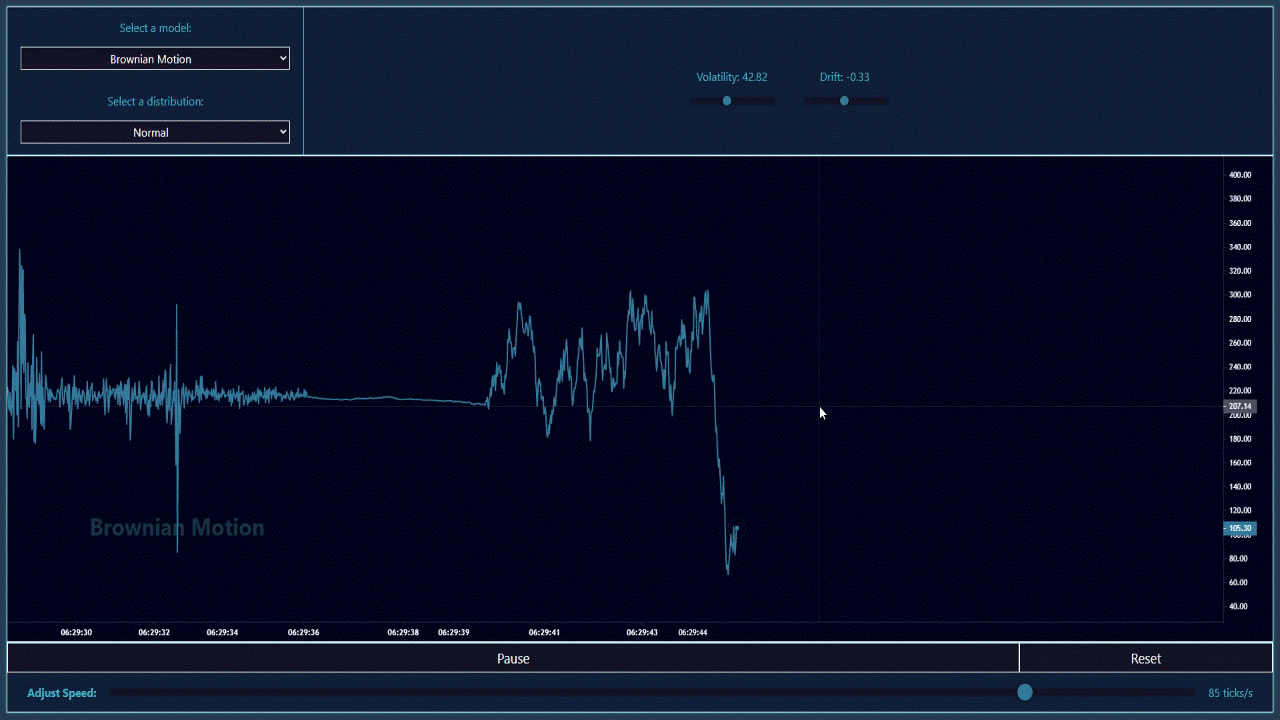1280x720 pixels.
Task: Click the 'Volatility: 42.82' readout
Action: [732, 77]
